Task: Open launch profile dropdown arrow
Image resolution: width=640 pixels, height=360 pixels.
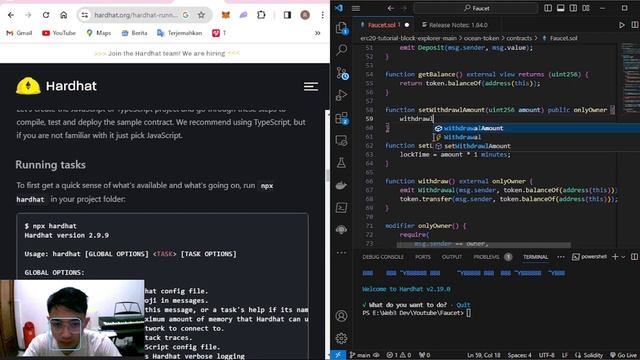Action: [x=623, y=257]
